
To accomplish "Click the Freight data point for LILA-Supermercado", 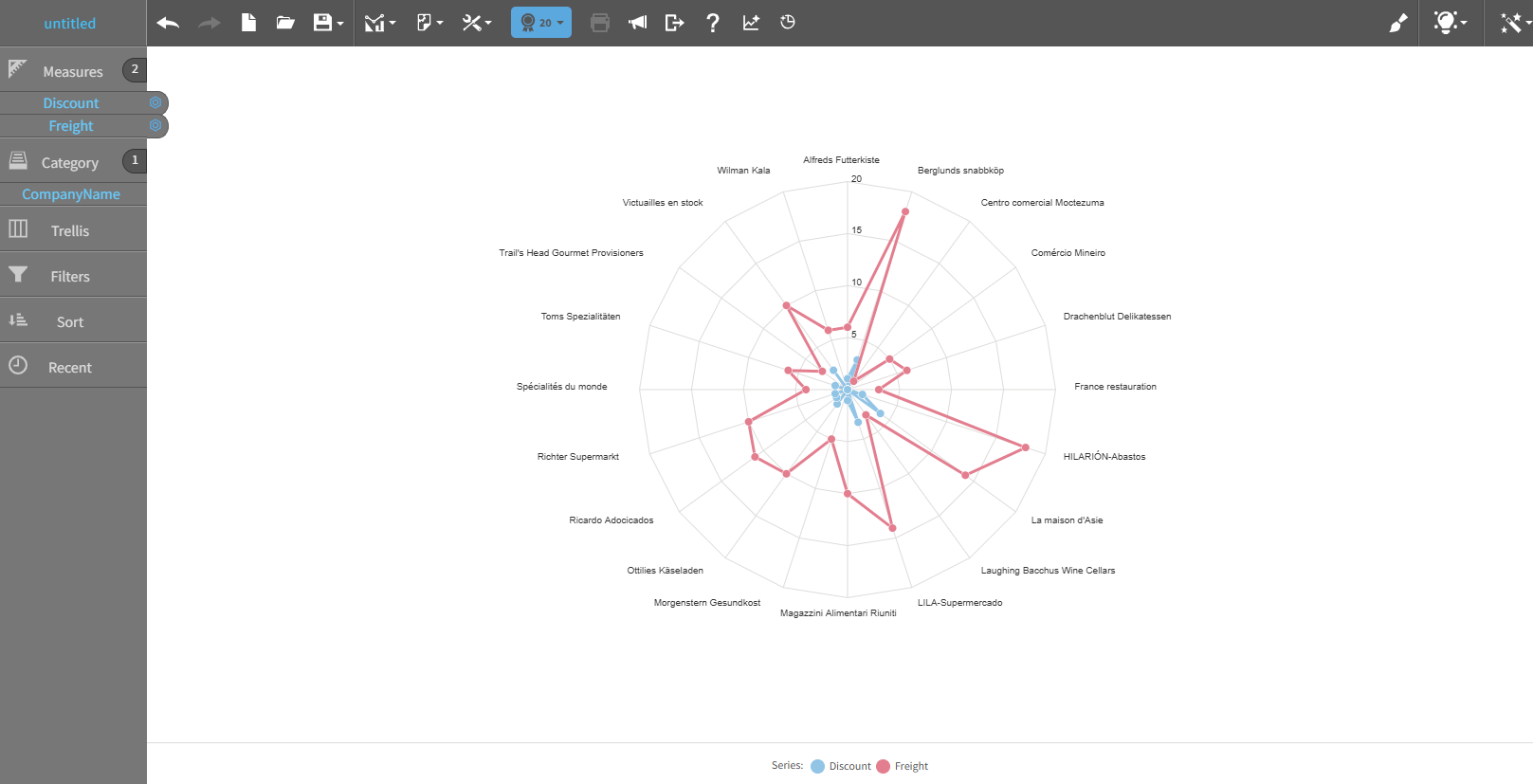I will [x=893, y=528].
